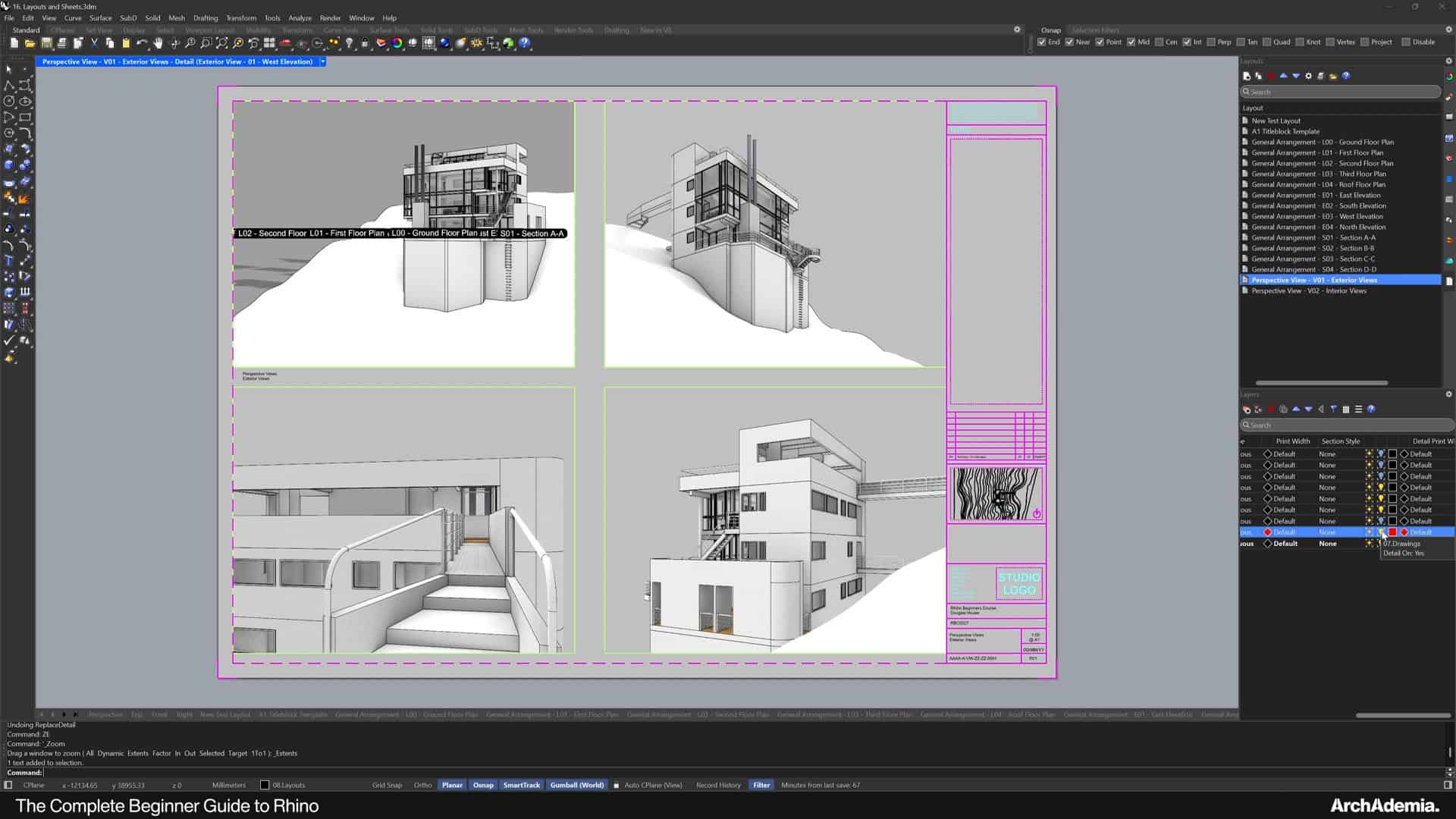
Task: Toggle the Mid osnap checkbox
Action: (1131, 42)
